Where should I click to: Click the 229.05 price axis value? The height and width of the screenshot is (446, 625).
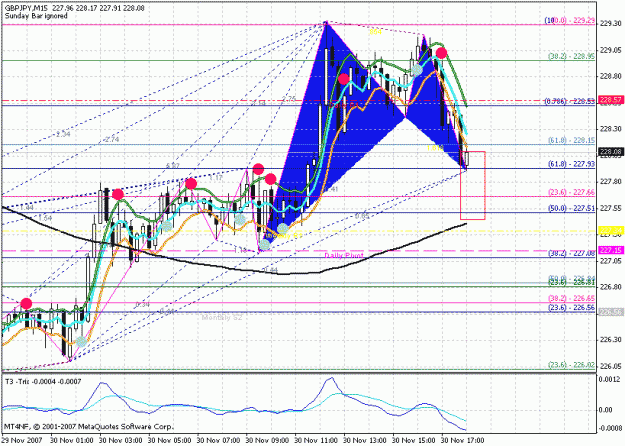point(609,50)
